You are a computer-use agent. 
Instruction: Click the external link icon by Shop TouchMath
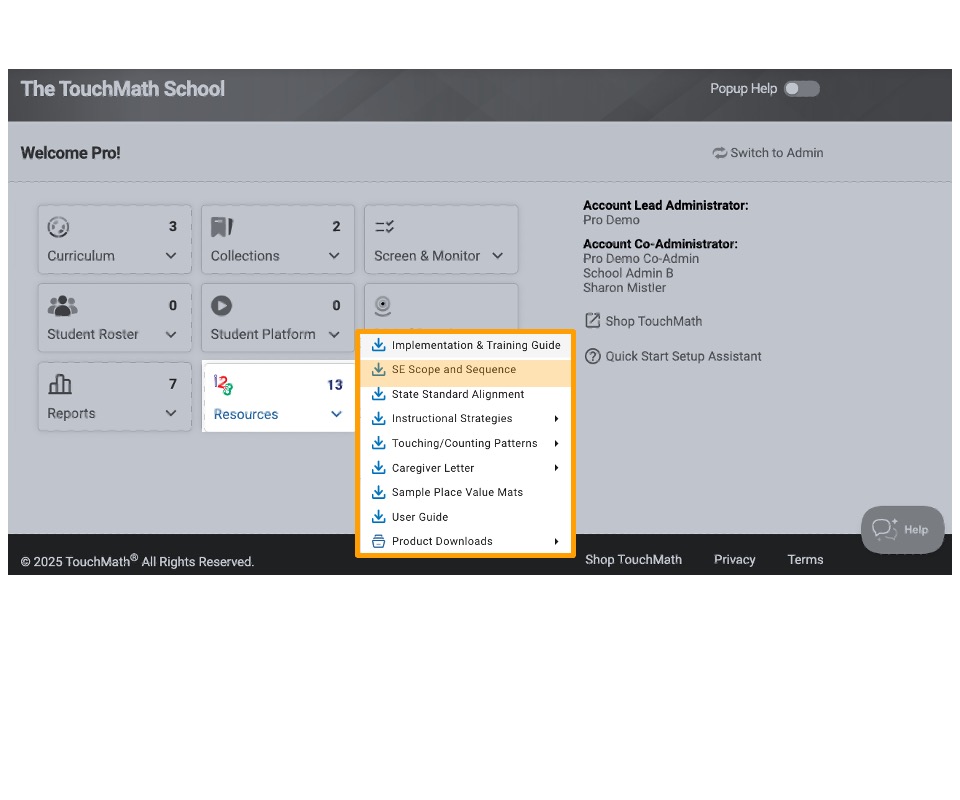pos(593,321)
